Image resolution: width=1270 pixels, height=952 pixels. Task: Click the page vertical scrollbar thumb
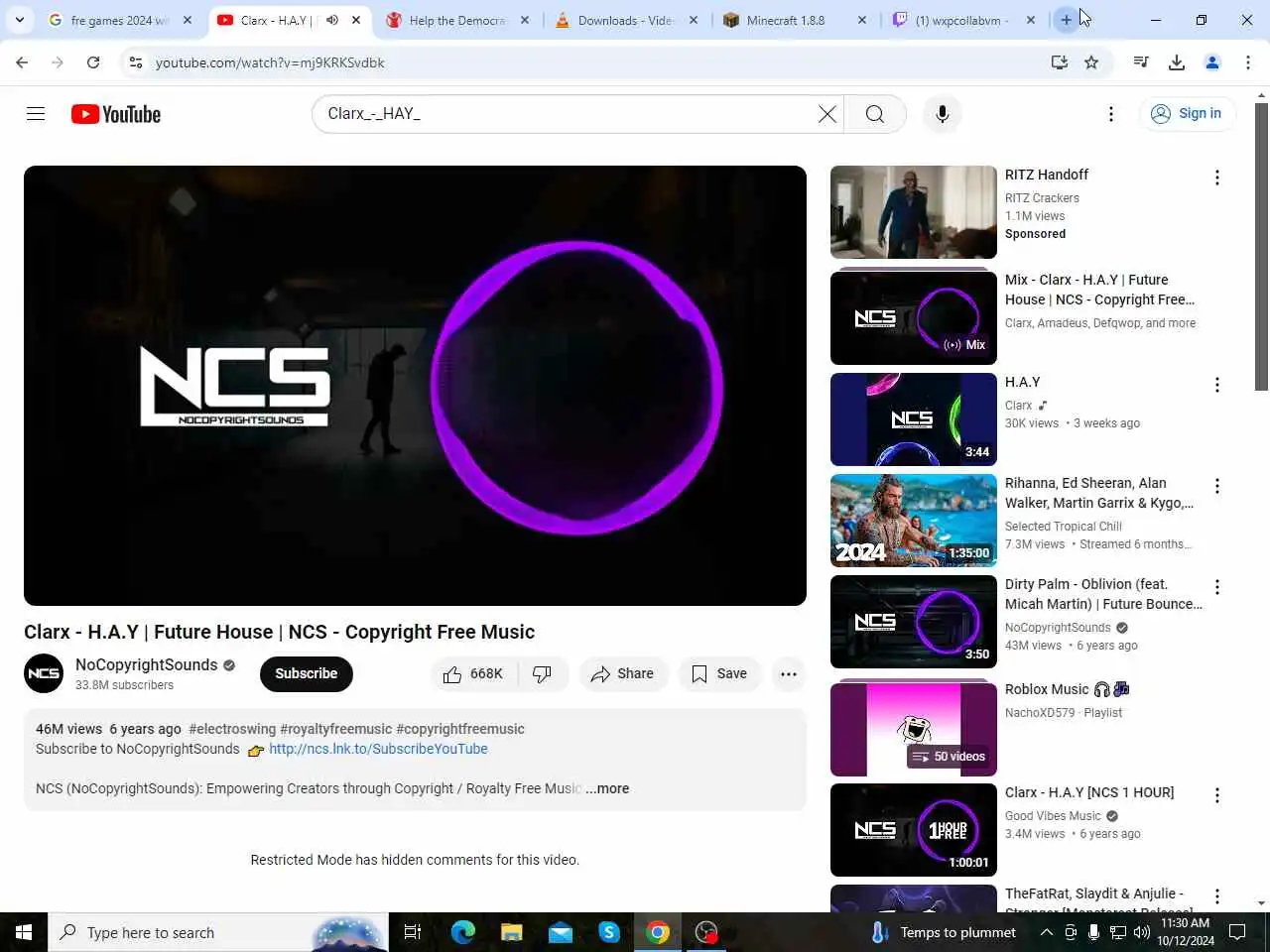pos(1261,246)
